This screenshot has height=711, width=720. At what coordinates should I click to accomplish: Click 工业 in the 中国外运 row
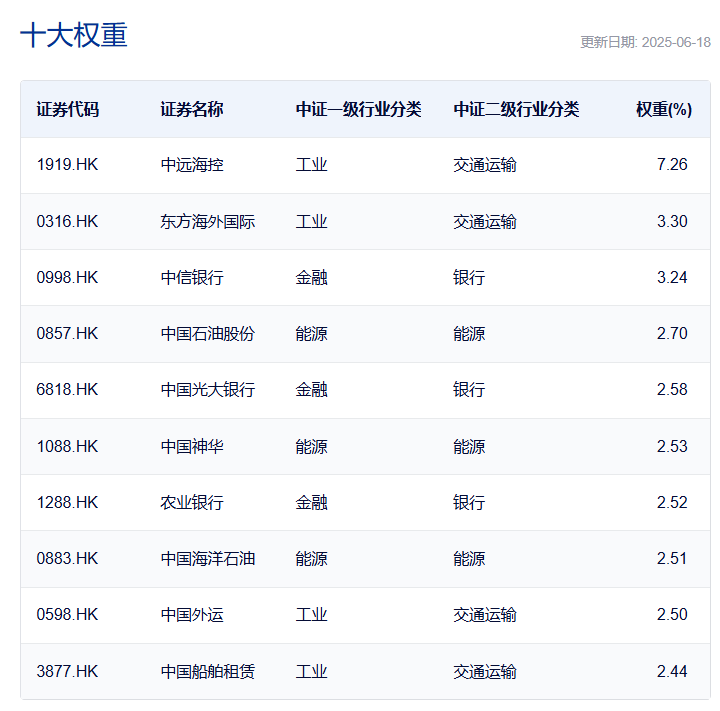pyautogui.click(x=311, y=615)
